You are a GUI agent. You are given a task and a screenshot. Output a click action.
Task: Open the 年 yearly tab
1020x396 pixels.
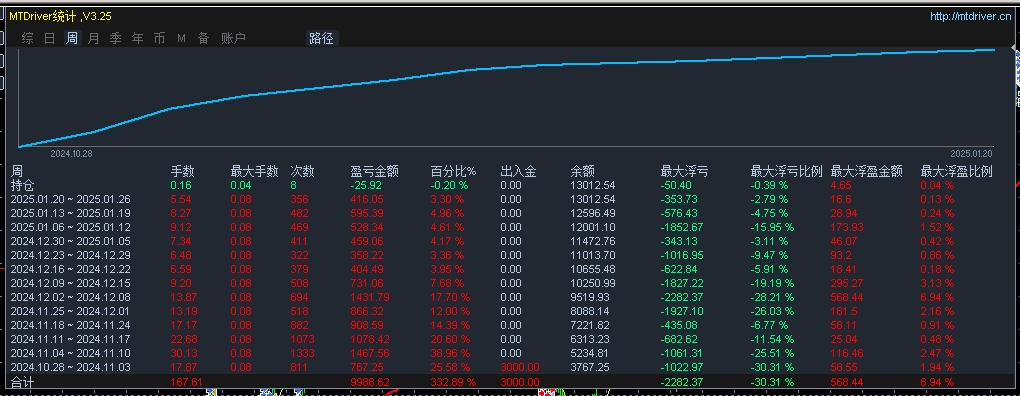(138, 38)
